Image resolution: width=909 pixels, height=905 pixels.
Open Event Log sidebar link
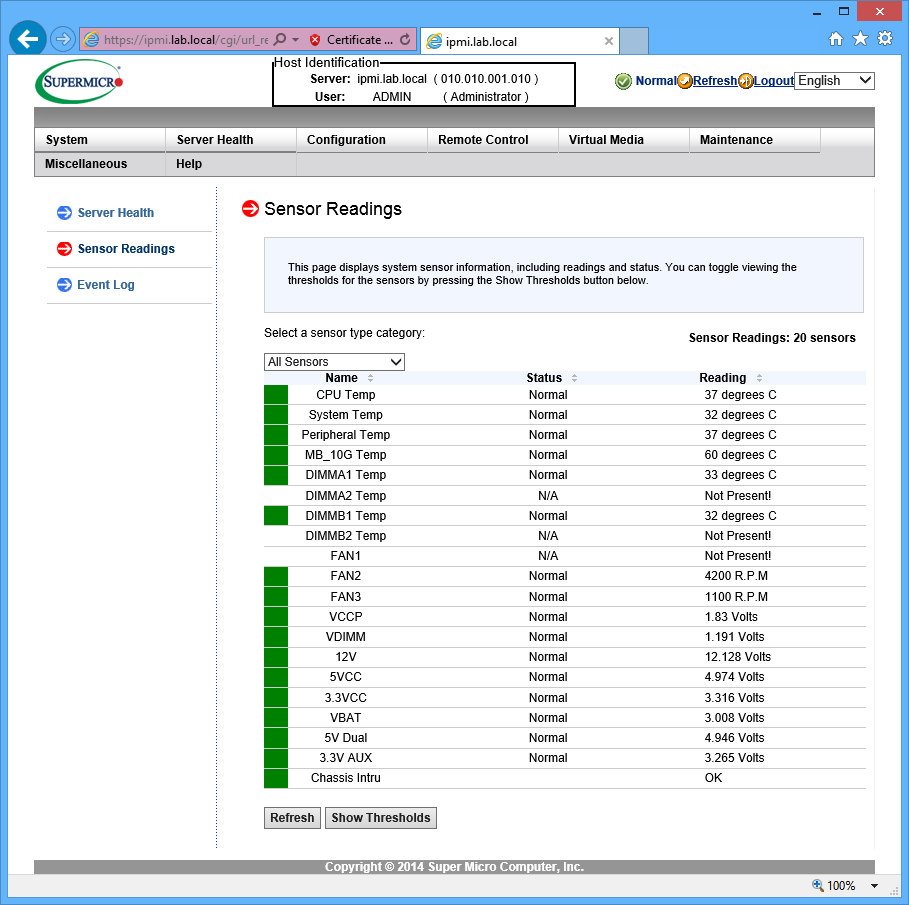point(106,285)
